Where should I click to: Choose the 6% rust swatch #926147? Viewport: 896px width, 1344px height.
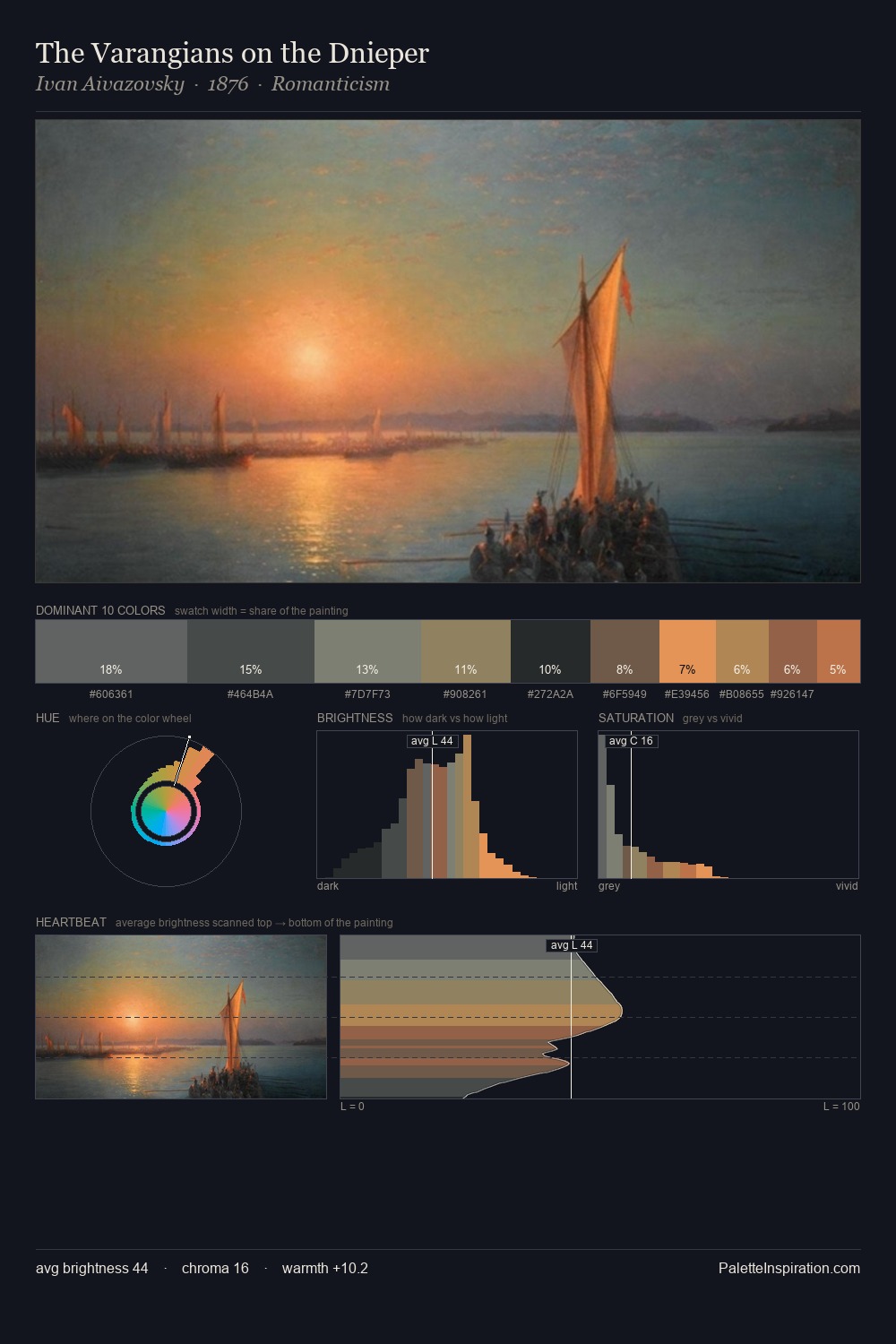792,651
